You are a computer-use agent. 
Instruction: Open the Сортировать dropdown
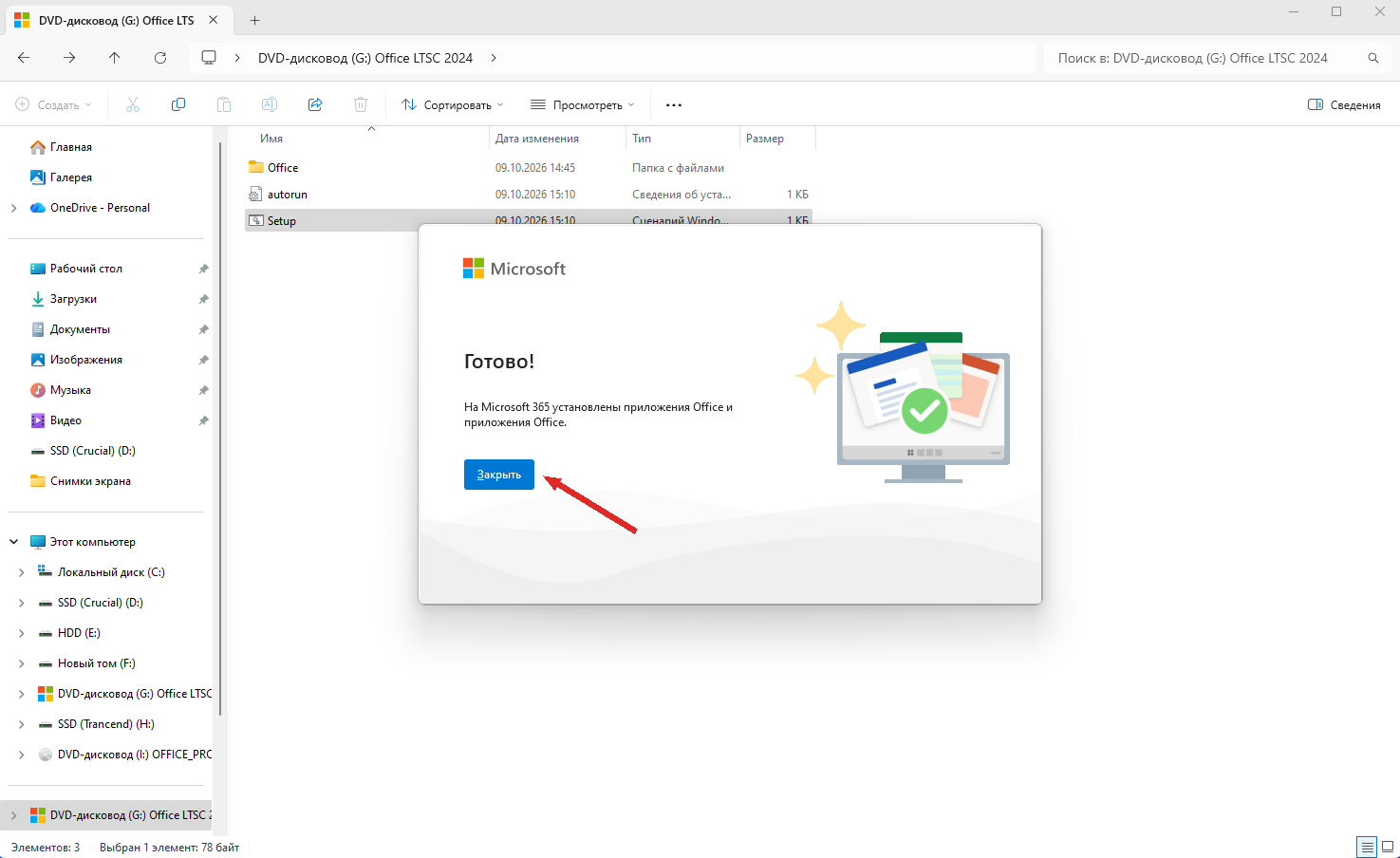pyautogui.click(x=453, y=104)
